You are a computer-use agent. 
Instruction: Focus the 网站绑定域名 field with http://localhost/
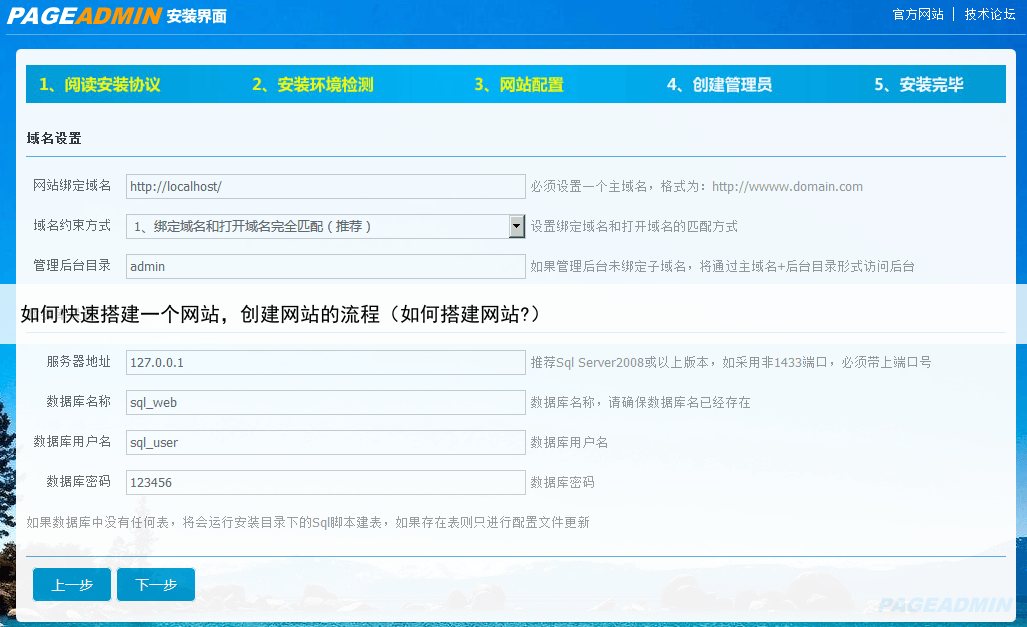pyautogui.click(x=325, y=187)
